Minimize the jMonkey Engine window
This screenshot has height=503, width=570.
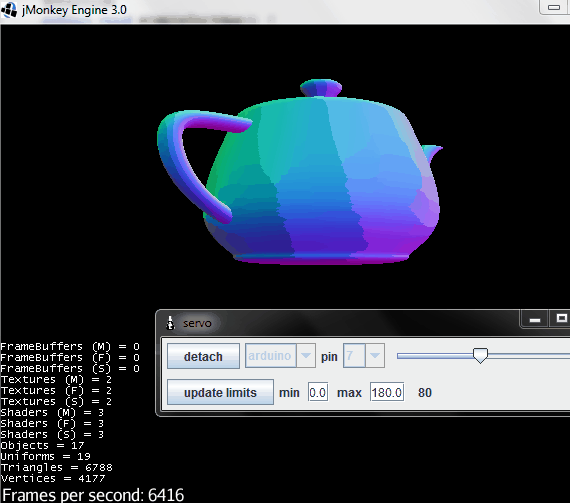[554, 7]
